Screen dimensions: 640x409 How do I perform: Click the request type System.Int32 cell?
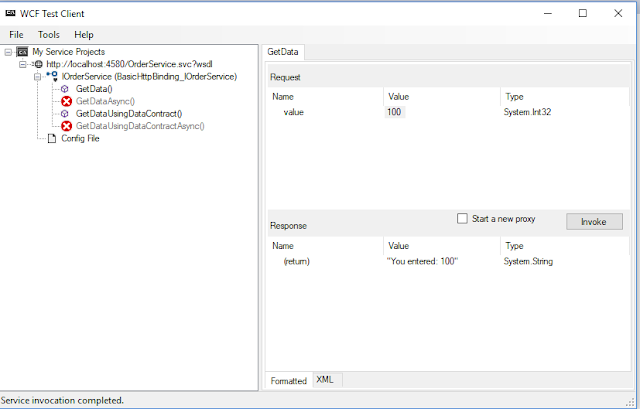[x=527, y=112]
